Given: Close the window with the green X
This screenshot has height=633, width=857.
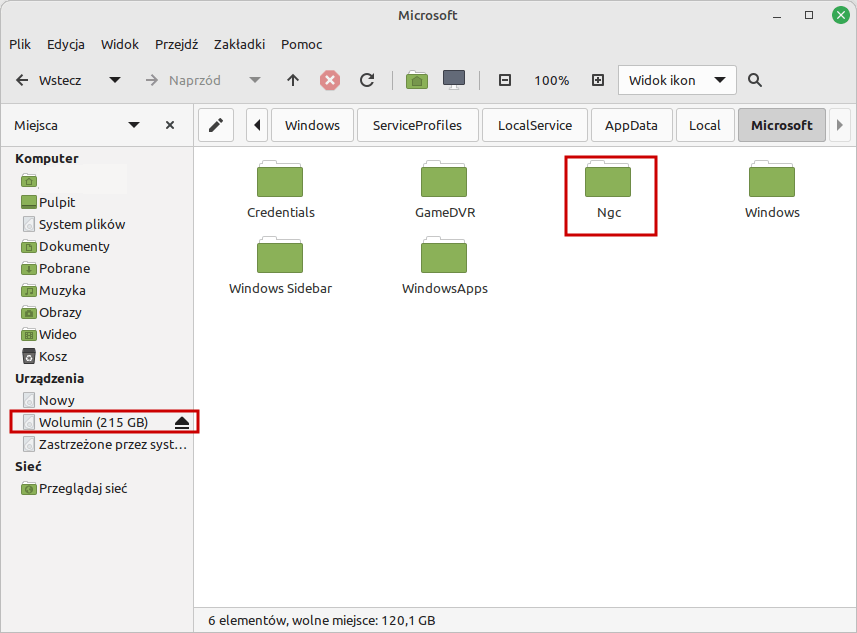Looking at the screenshot, I should point(841,15).
